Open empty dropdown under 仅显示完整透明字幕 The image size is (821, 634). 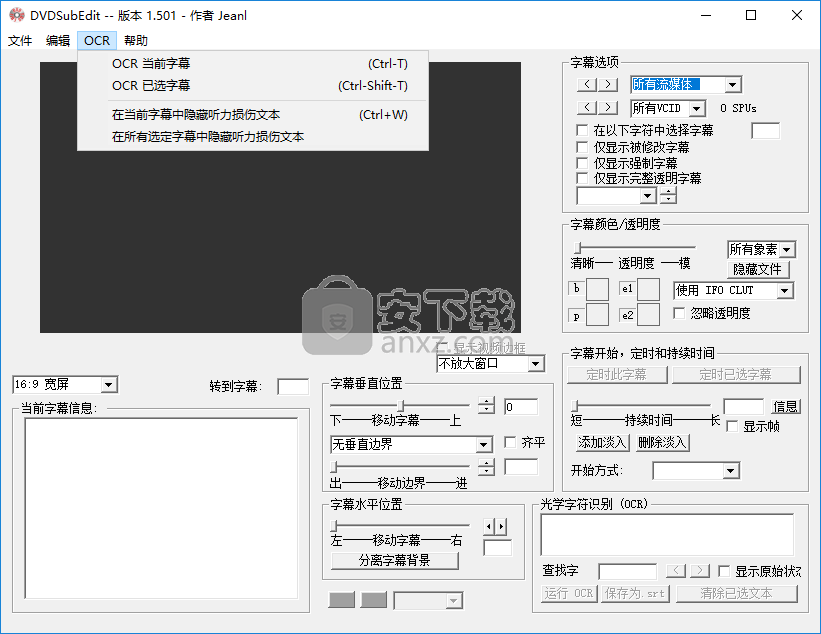pyautogui.click(x=648, y=196)
